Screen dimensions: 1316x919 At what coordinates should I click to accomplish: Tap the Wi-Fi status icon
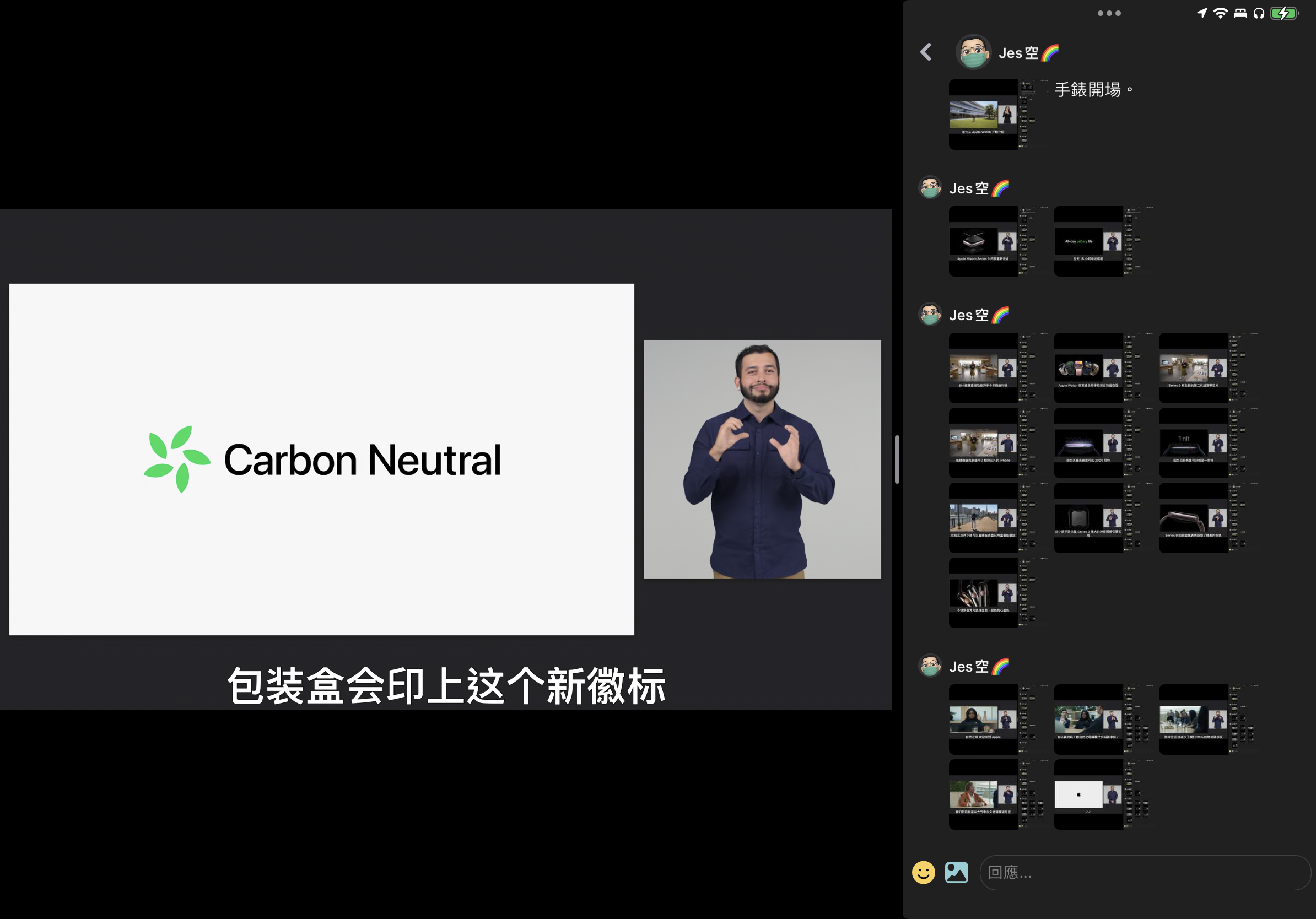tap(1221, 13)
